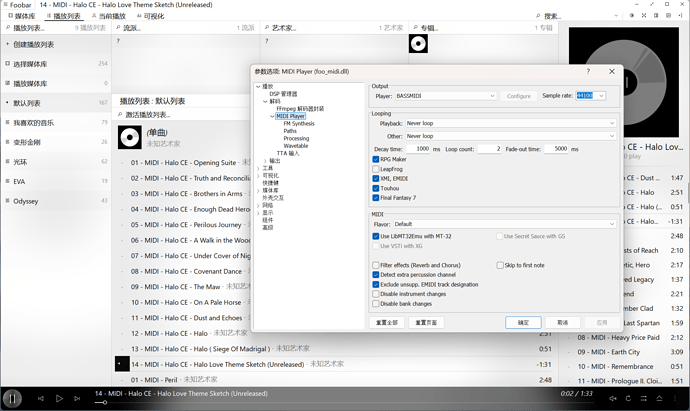Switch to the 当前播放 tab
The width and height of the screenshot is (690, 411).
pyautogui.click(x=109, y=16)
